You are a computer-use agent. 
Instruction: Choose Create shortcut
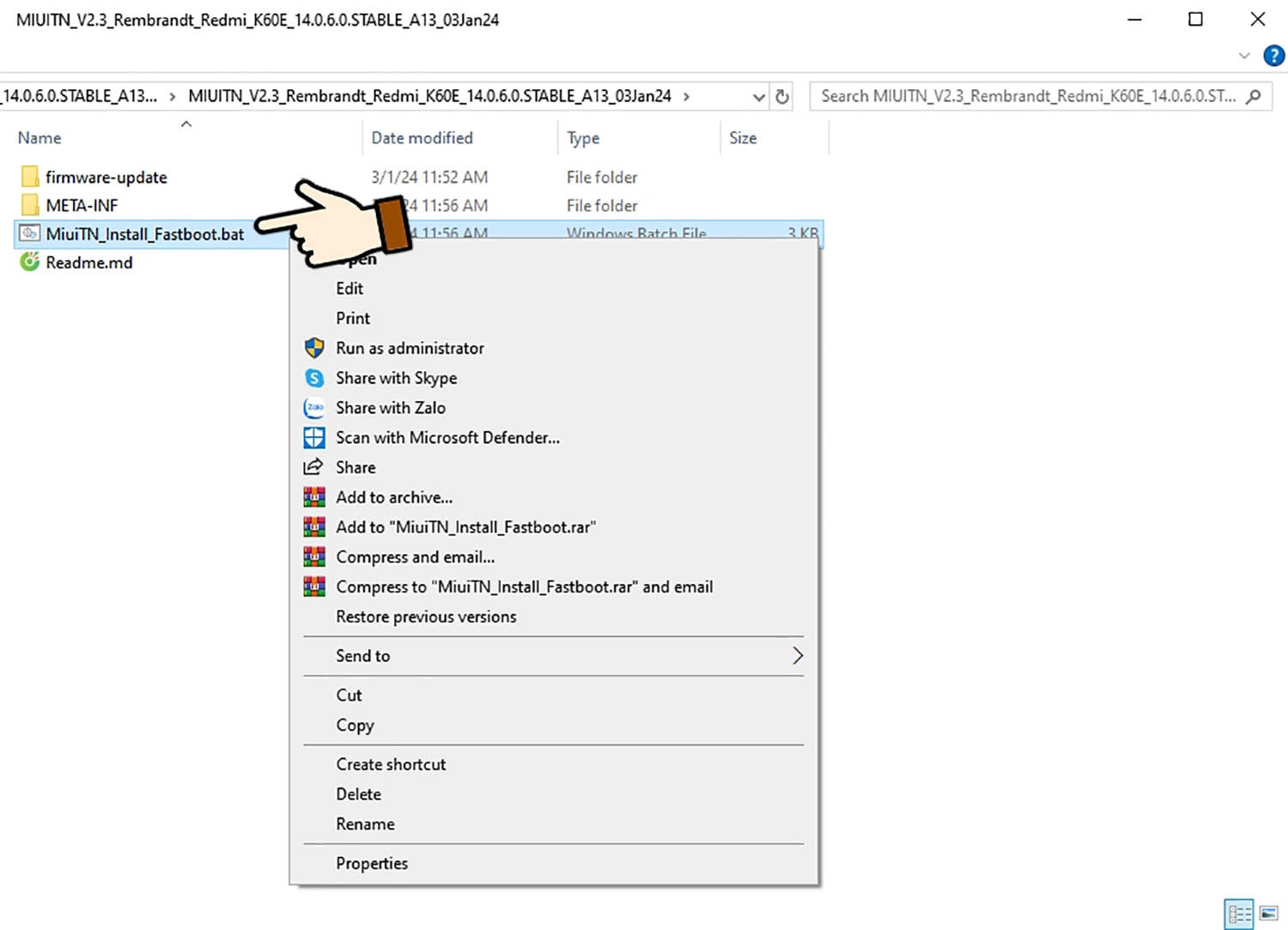point(391,764)
